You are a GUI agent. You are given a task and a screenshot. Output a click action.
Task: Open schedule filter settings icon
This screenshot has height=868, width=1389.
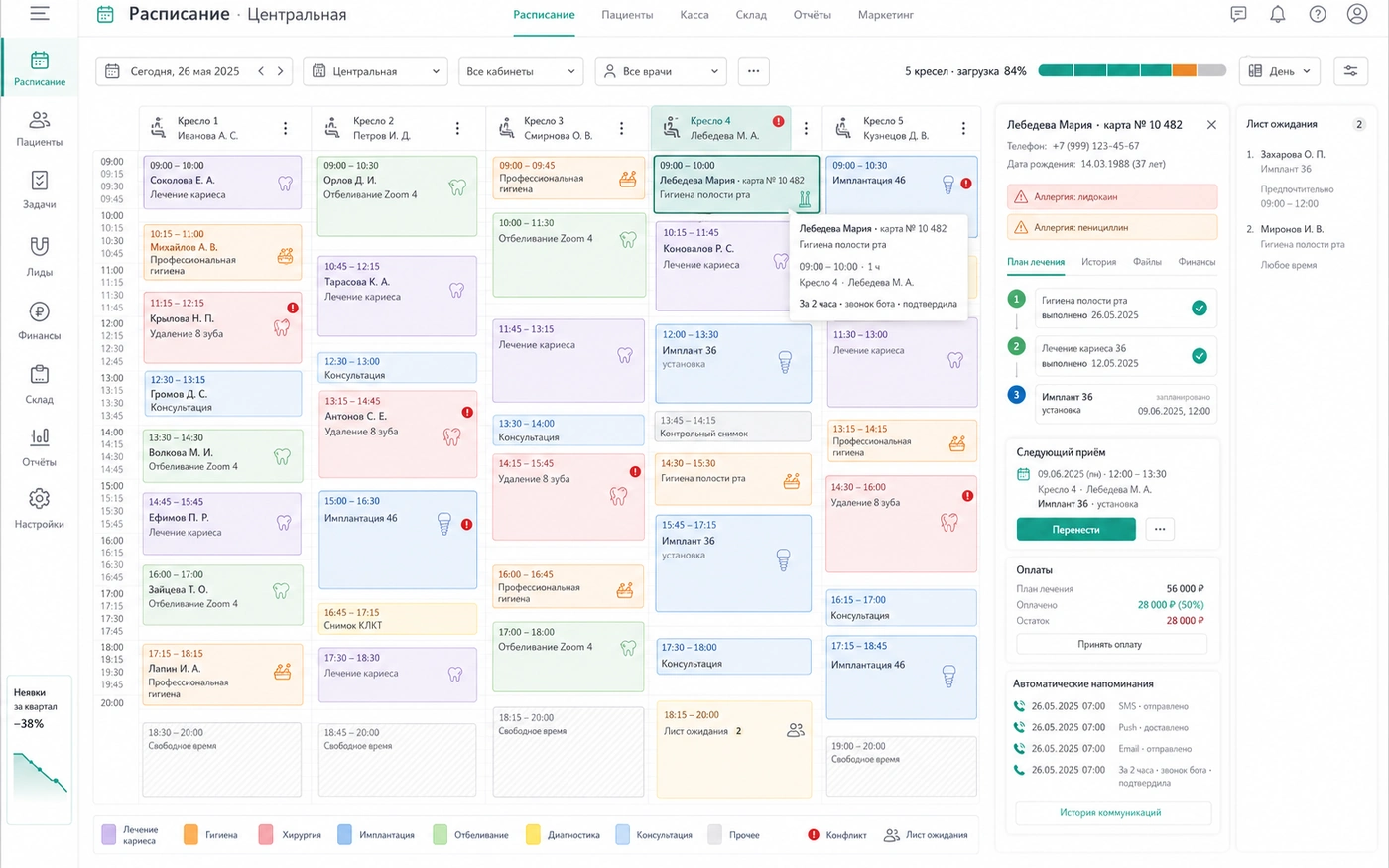(1351, 71)
